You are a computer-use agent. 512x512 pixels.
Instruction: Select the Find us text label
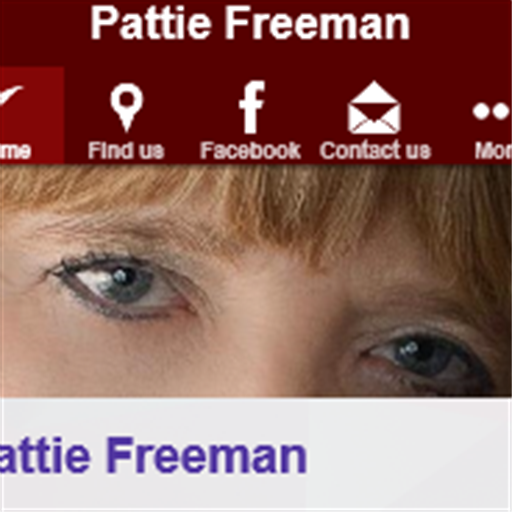pos(126,150)
